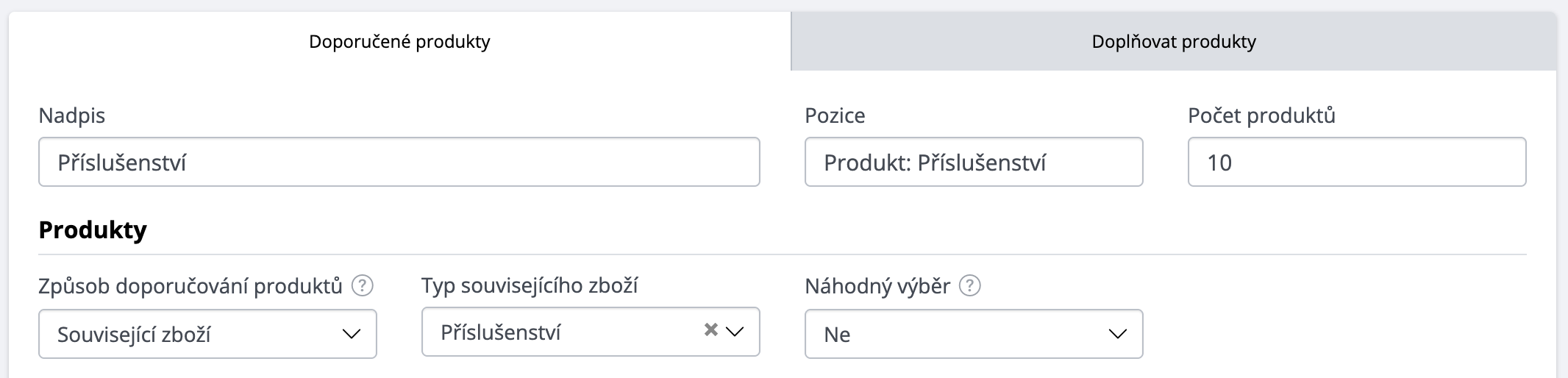Click the Náhodný výběr label text
Image resolution: width=1568 pixels, height=378 pixels.
pos(877,286)
